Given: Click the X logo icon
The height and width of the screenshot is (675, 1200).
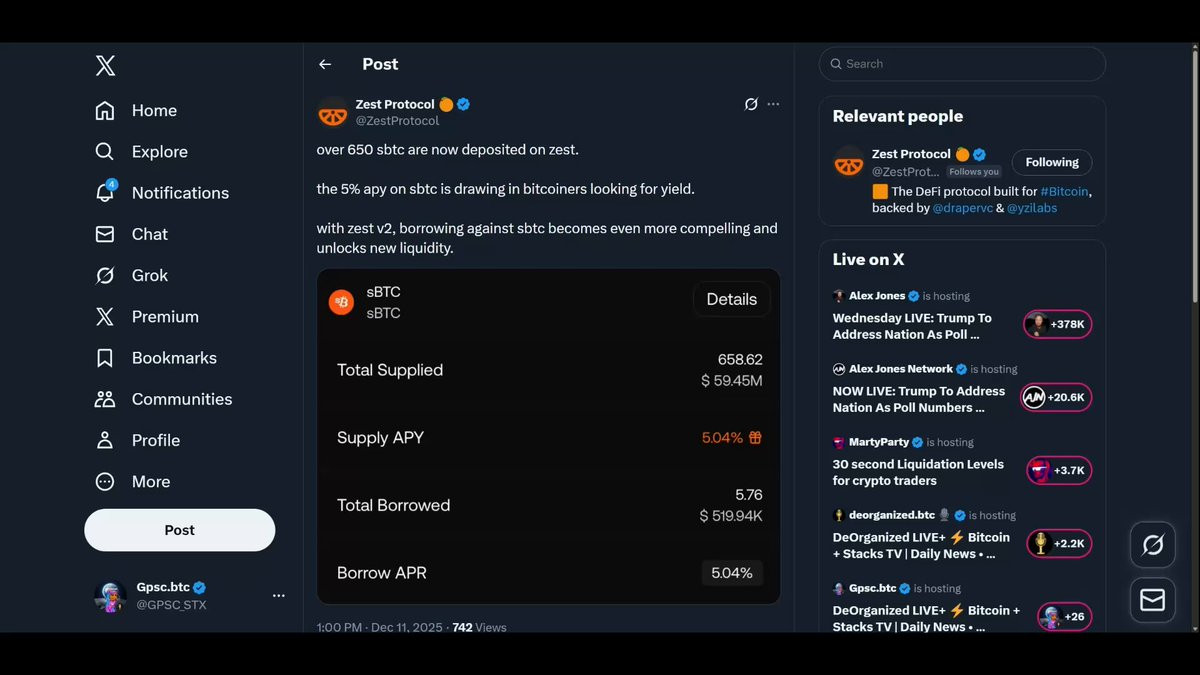Looking at the screenshot, I should click(105, 66).
